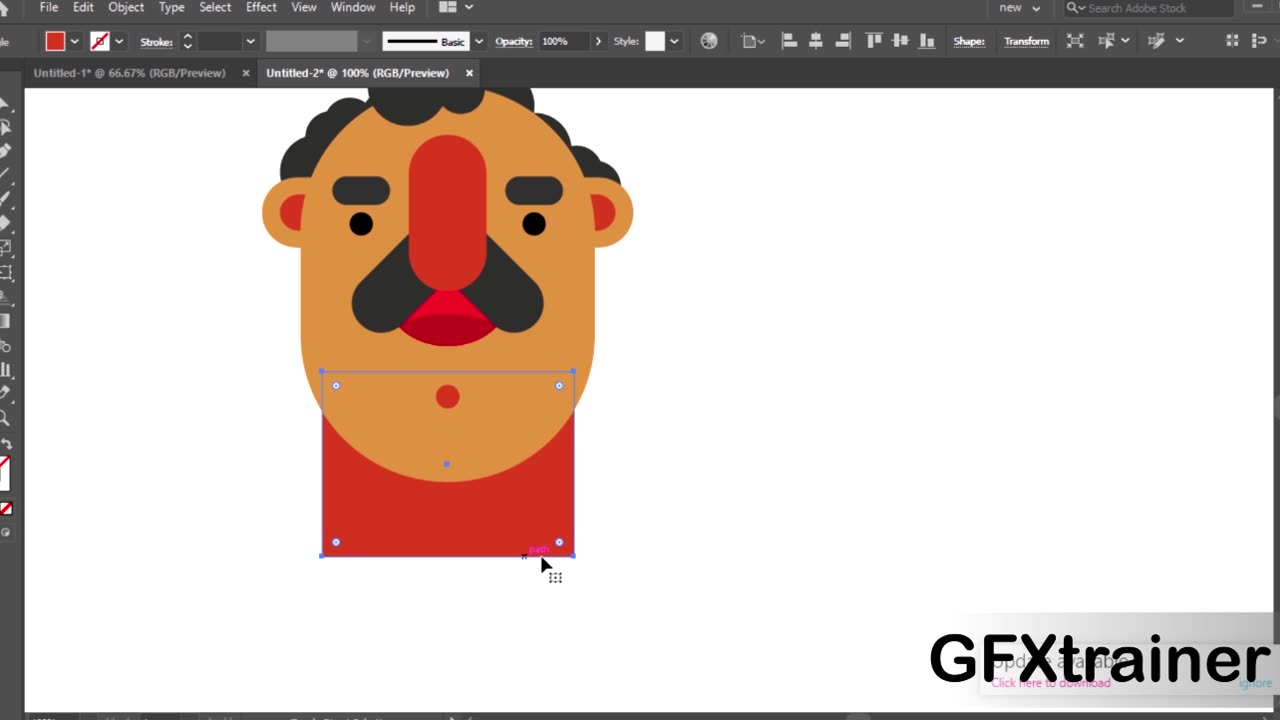Click Vertical Align Bottom icon
This screenshot has width=1280, height=720.
point(927,41)
